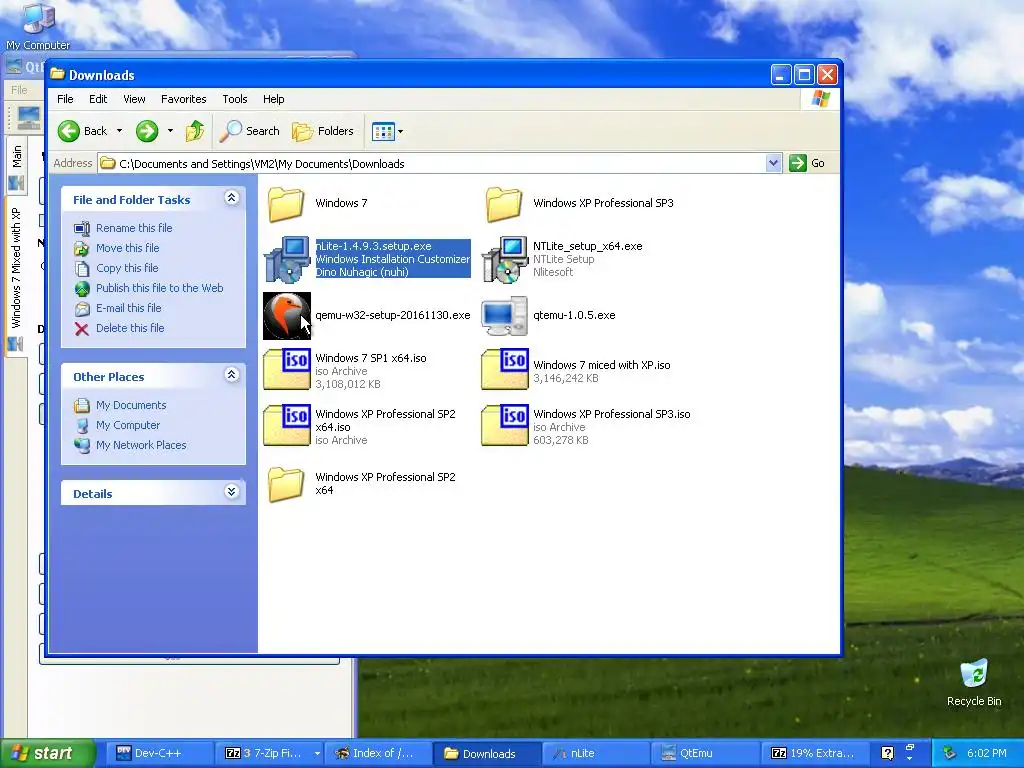Select the Main tab in QtEmu window

pos(16,165)
